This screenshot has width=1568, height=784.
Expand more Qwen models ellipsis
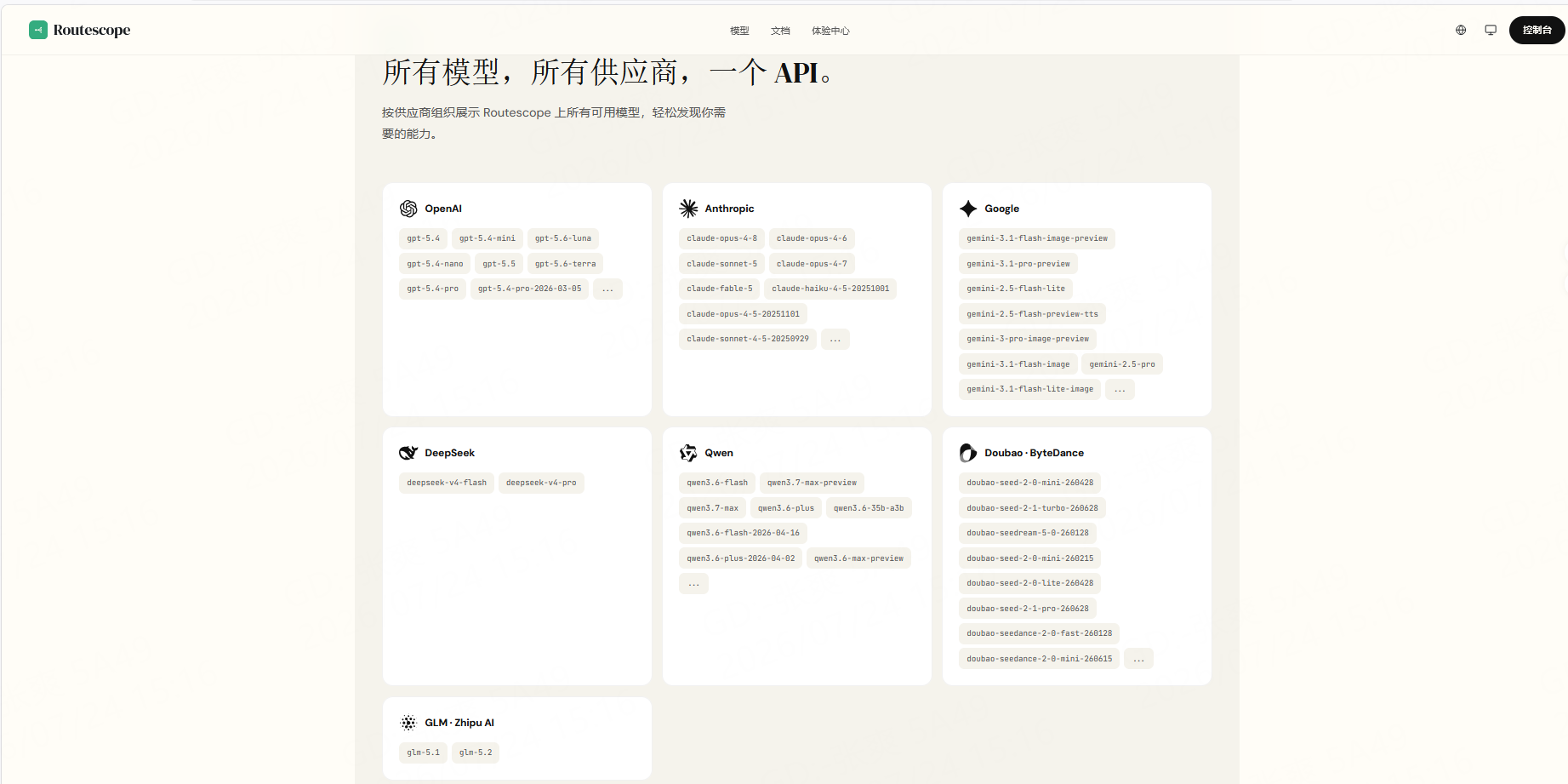tap(693, 583)
